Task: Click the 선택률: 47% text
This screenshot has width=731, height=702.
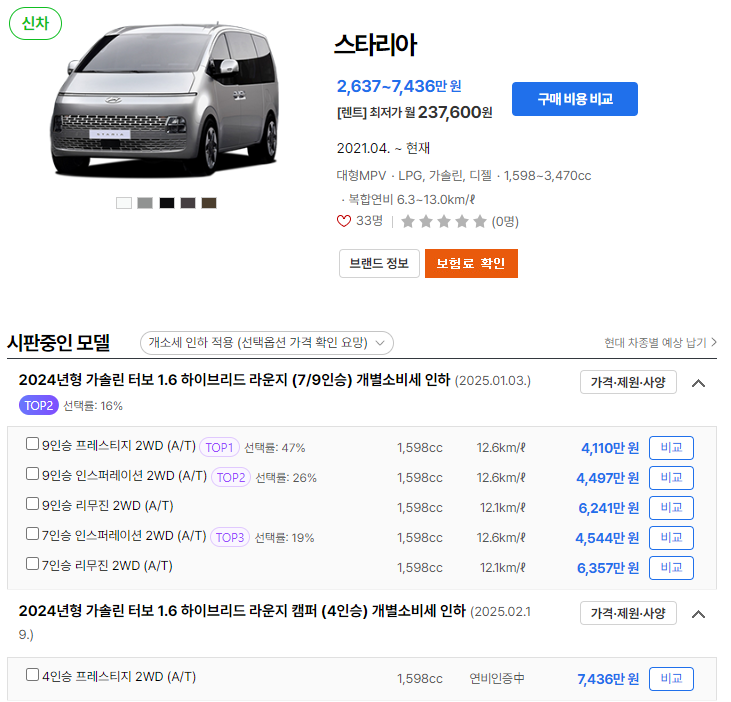Action: pos(275,448)
